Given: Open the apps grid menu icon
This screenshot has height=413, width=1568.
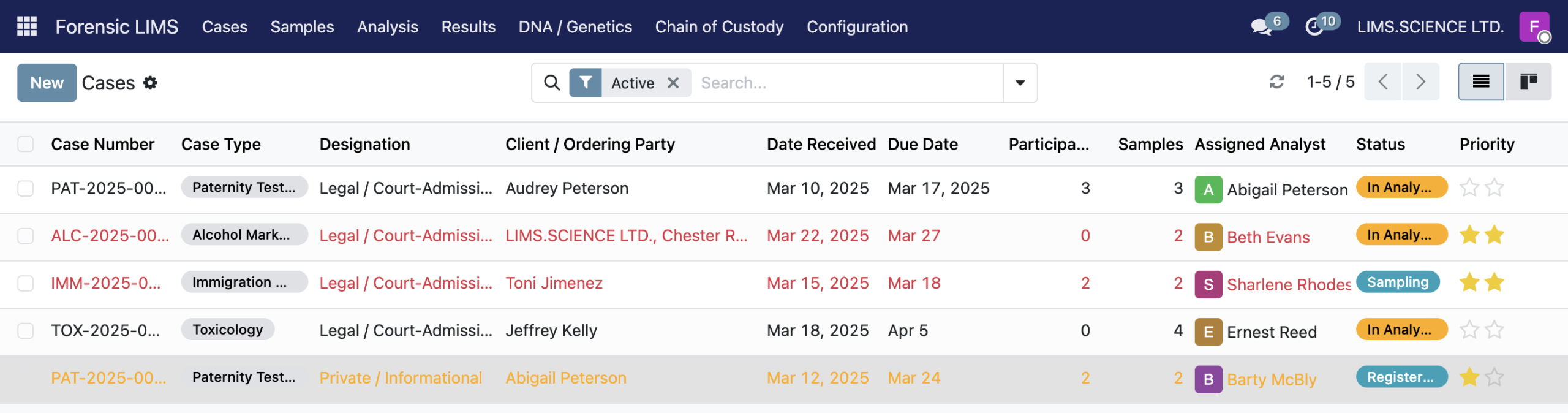Looking at the screenshot, I should (x=27, y=26).
